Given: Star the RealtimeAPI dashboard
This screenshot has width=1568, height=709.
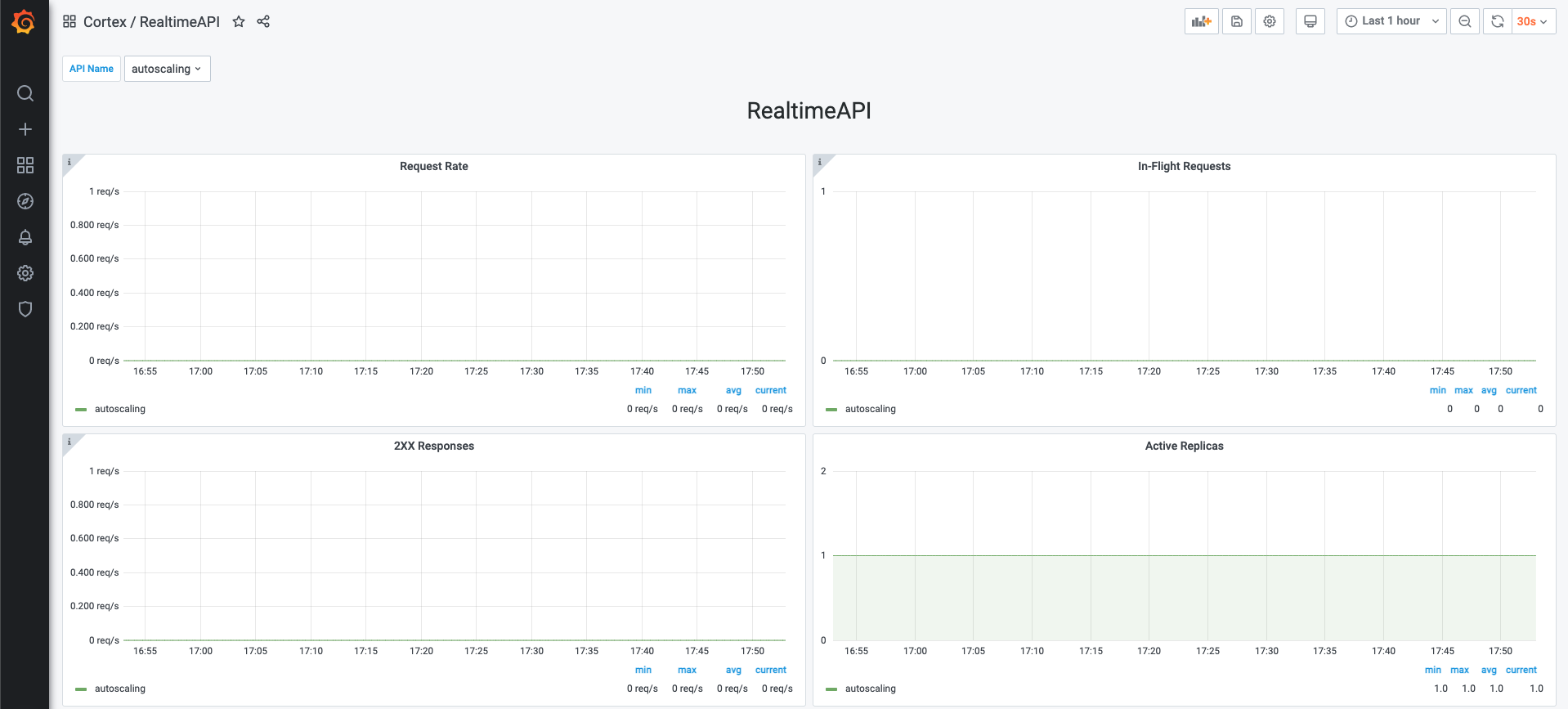Looking at the screenshot, I should tap(239, 22).
